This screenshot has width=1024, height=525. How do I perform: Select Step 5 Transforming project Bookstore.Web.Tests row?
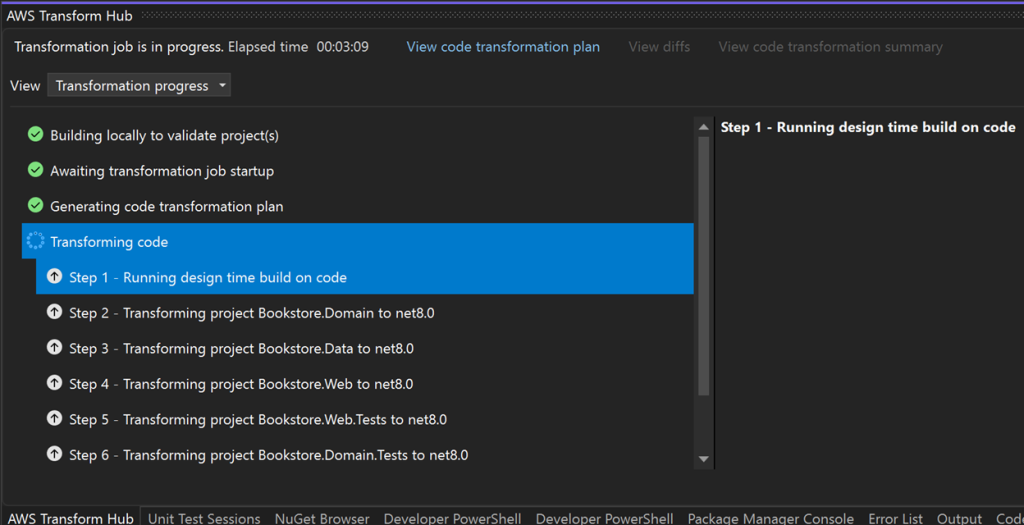pyautogui.click(x=365, y=419)
